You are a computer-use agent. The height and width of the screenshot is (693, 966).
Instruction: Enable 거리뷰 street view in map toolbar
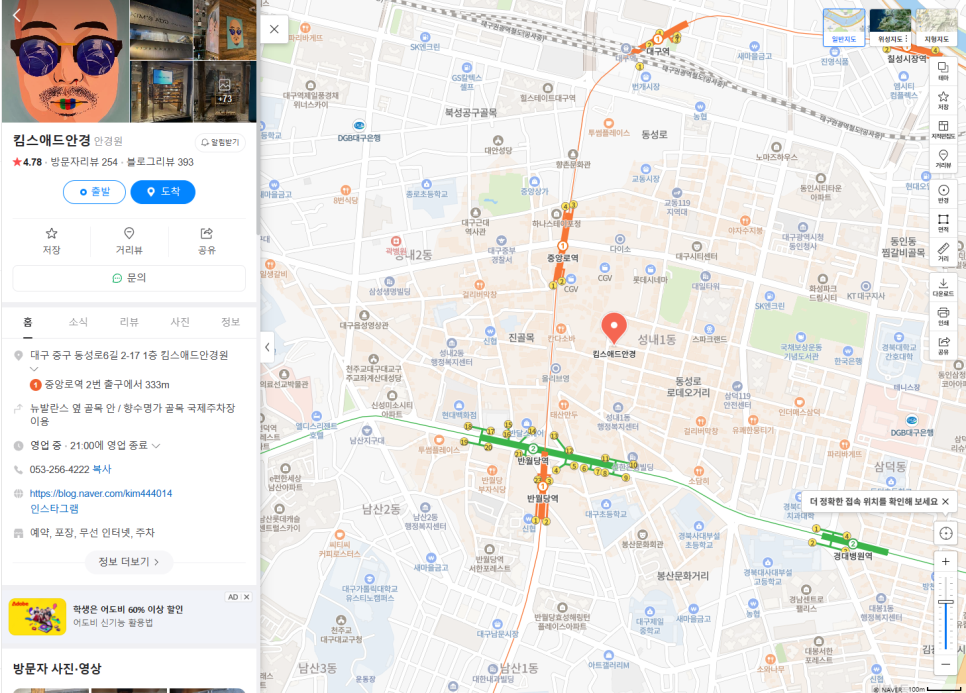[x=943, y=158]
